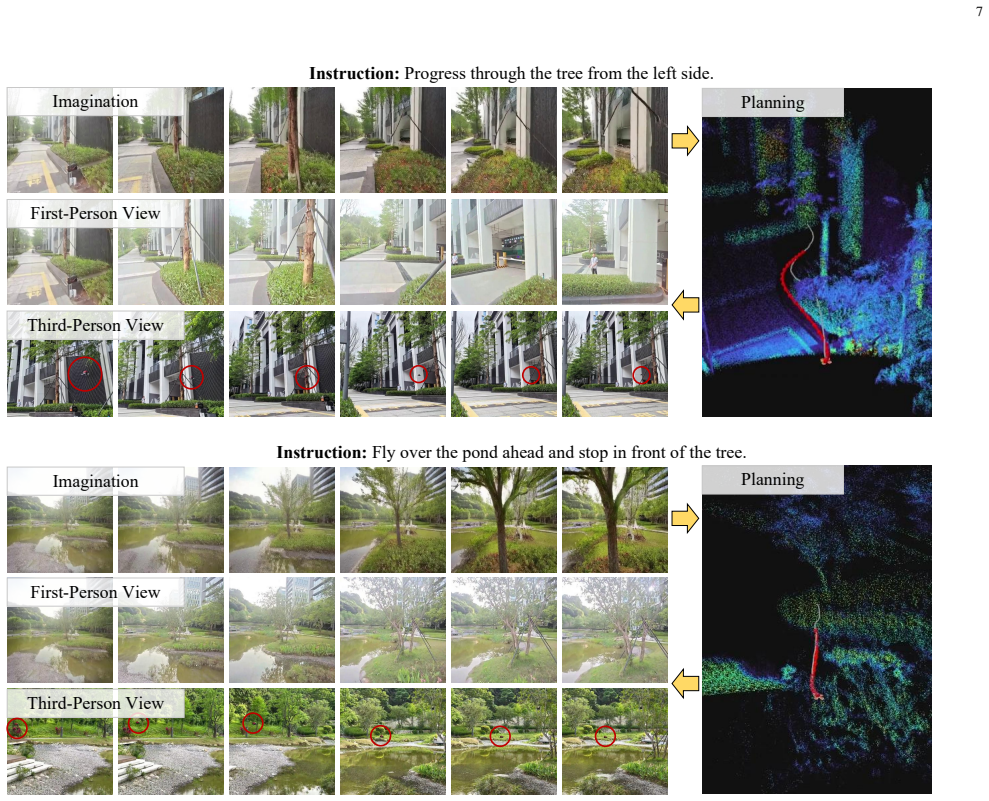The image size is (989, 801).
Task: Click red circle in last top Third-Person frame
Action: (641, 375)
